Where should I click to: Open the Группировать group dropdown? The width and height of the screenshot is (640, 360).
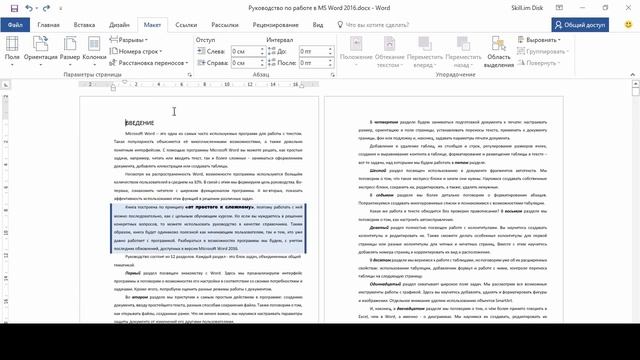[543, 51]
